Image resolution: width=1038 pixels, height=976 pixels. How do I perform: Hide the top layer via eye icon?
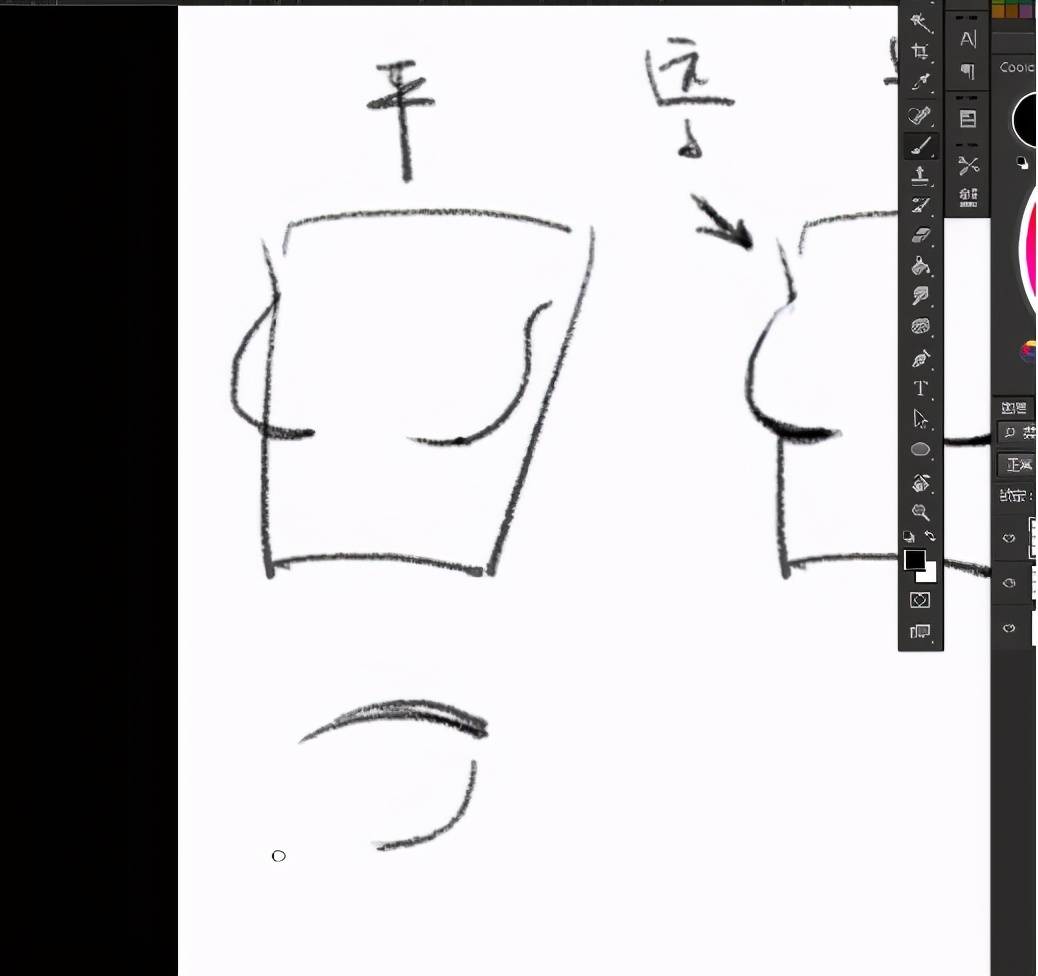[1009, 538]
